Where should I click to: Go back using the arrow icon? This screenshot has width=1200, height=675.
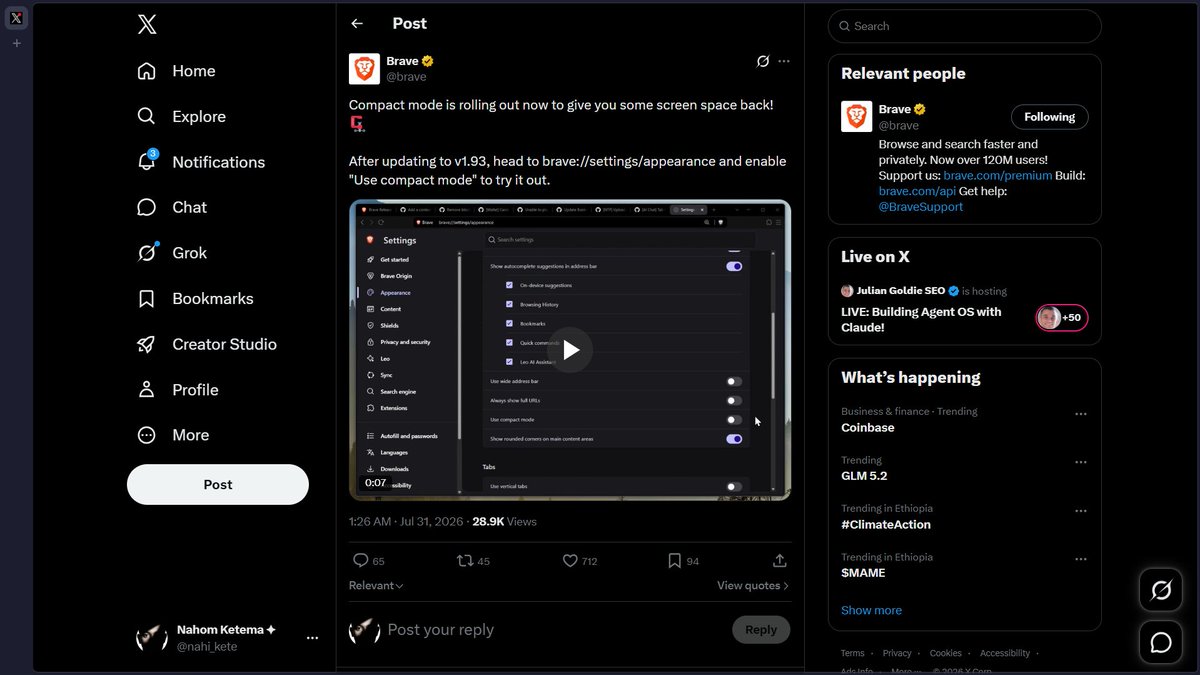pos(357,23)
